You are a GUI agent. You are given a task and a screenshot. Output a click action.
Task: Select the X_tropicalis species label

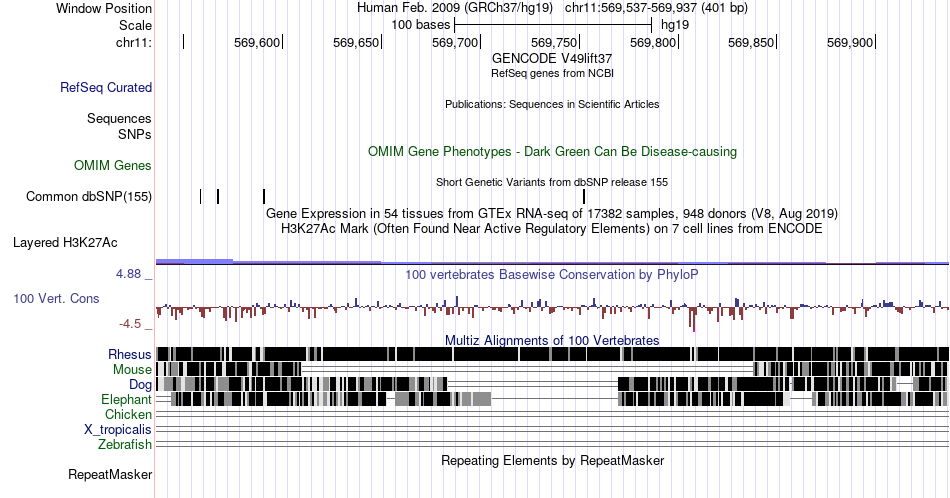tap(118, 430)
